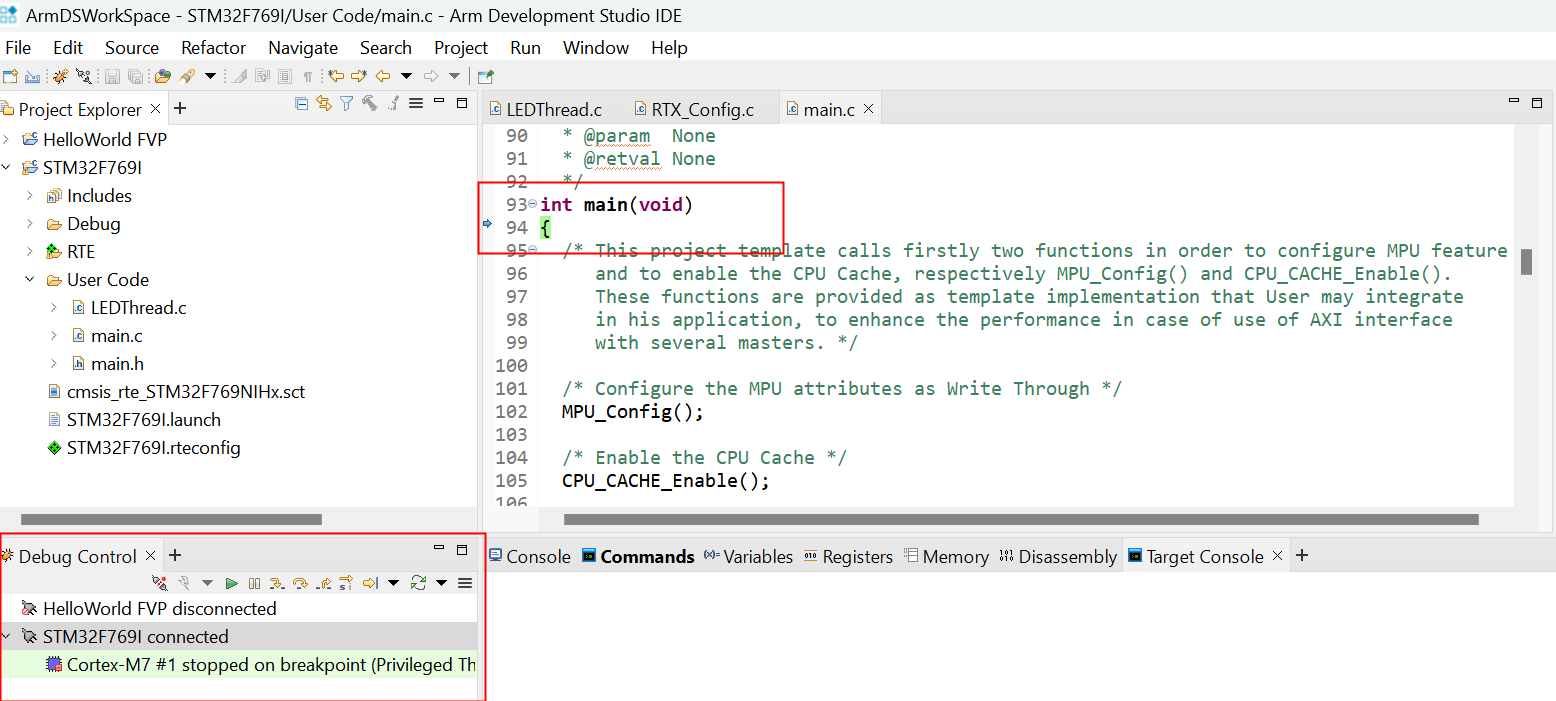Click the Step Out icon in Debug Control
This screenshot has width=1556, height=701.
(323, 583)
